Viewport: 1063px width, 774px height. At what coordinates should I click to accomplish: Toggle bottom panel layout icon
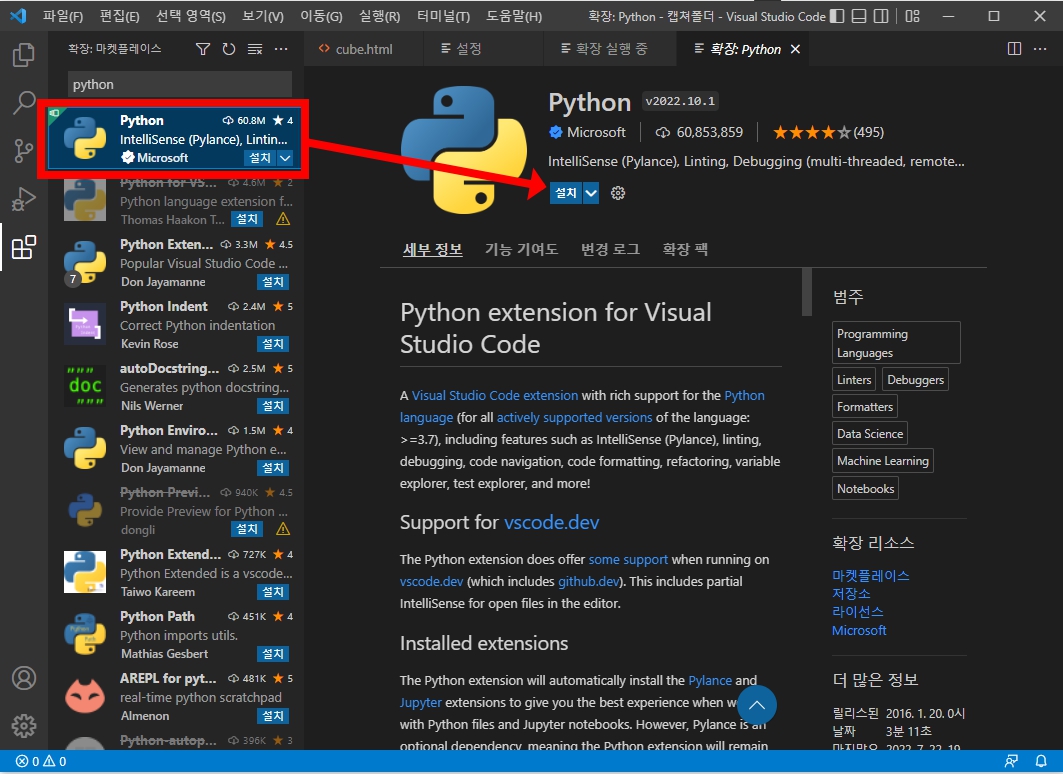(859, 16)
